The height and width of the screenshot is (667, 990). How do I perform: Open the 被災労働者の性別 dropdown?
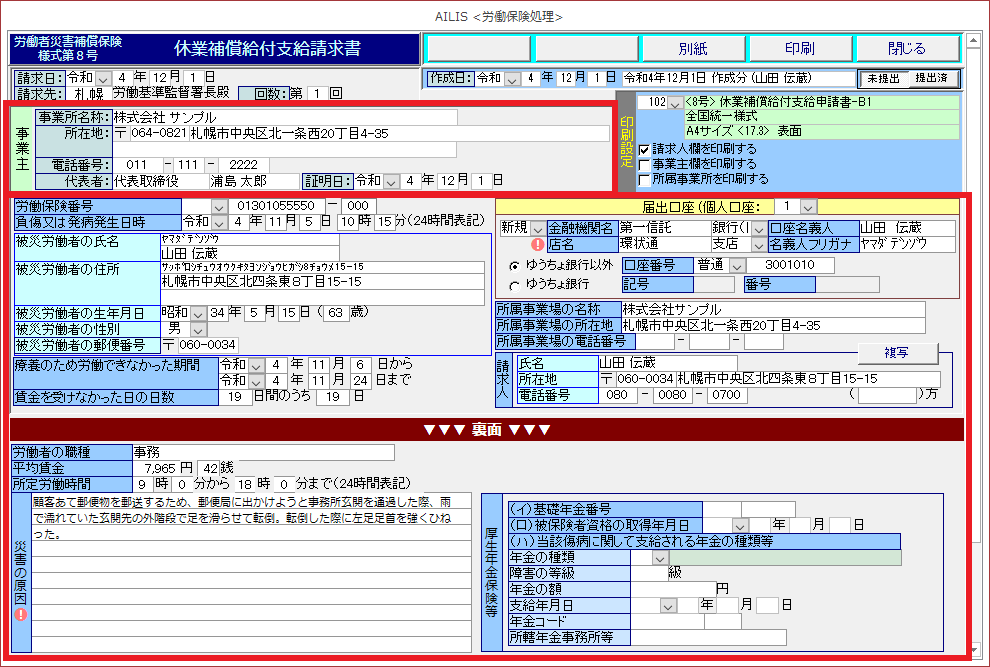click(198, 329)
